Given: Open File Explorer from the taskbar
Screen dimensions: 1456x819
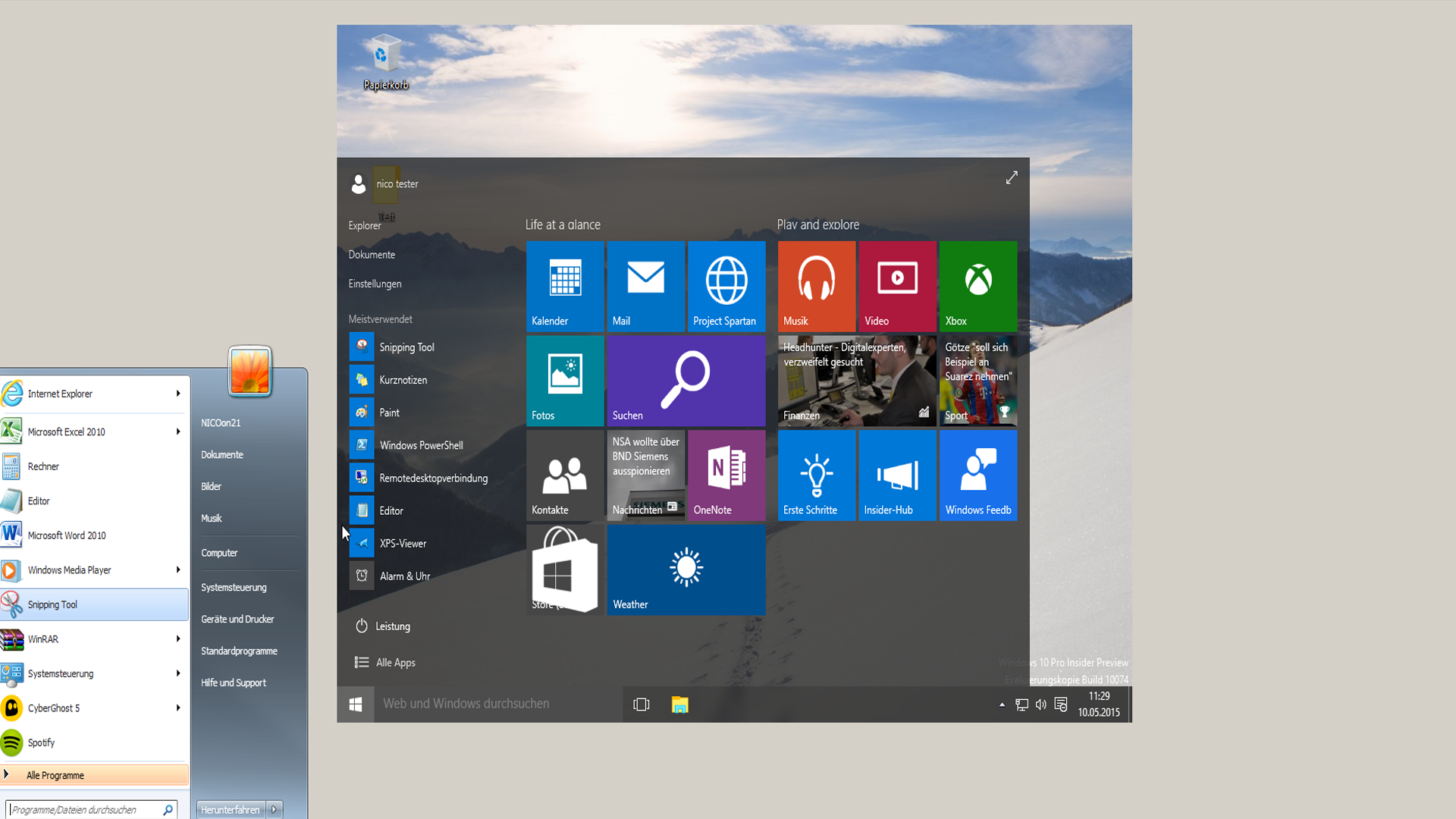Looking at the screenshot, I should click(x=679, y=704).
